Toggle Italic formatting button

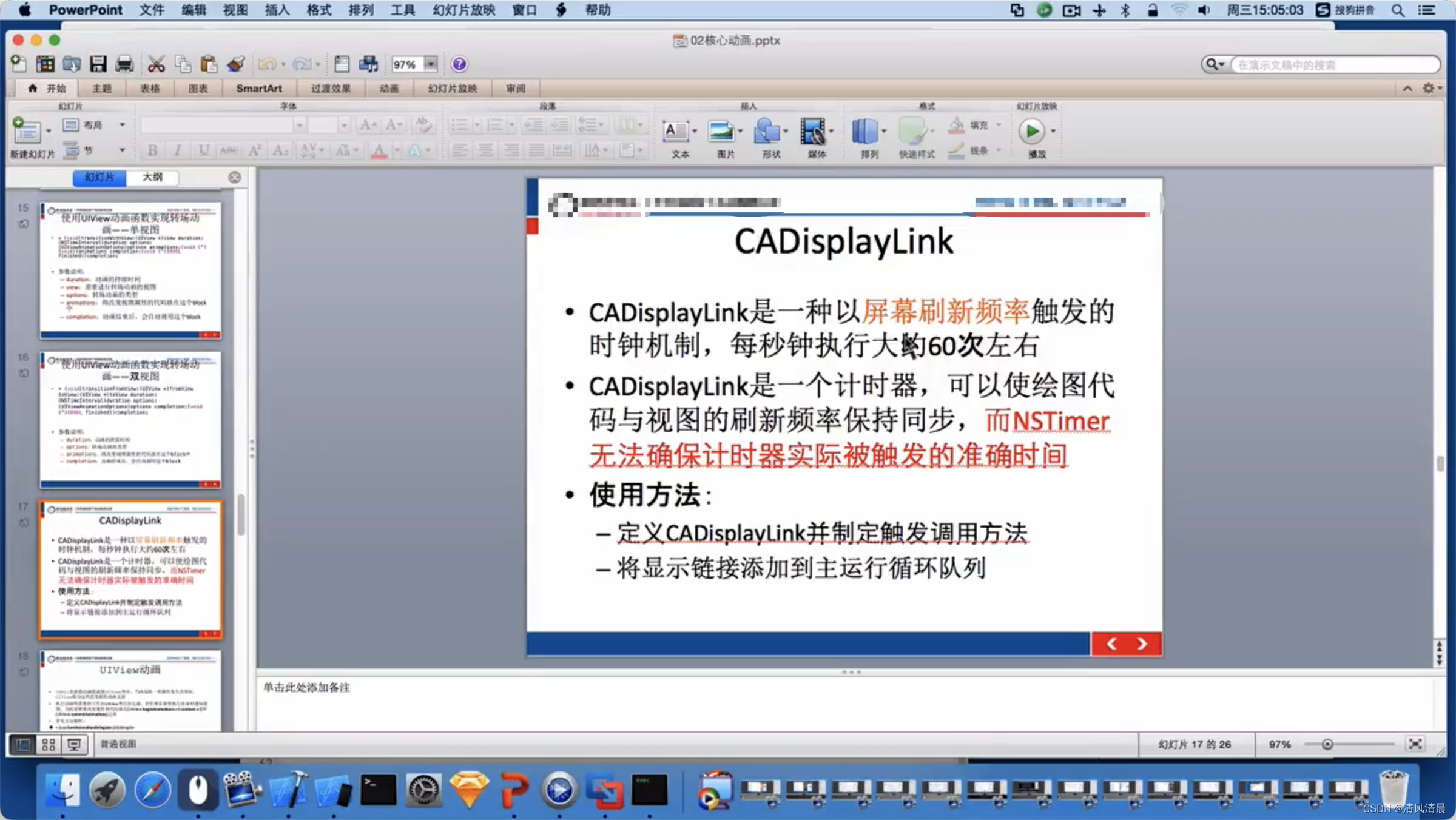[178, 150]
